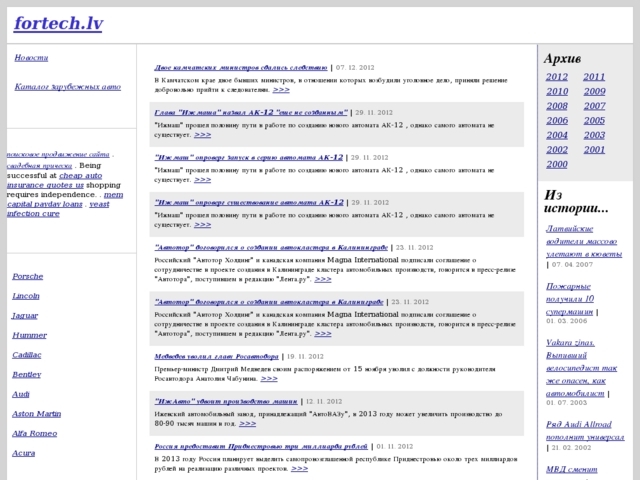This screenshot has width=640, height=480.
Task: Open the fortech.lv site title link
Action: (57, 21)
